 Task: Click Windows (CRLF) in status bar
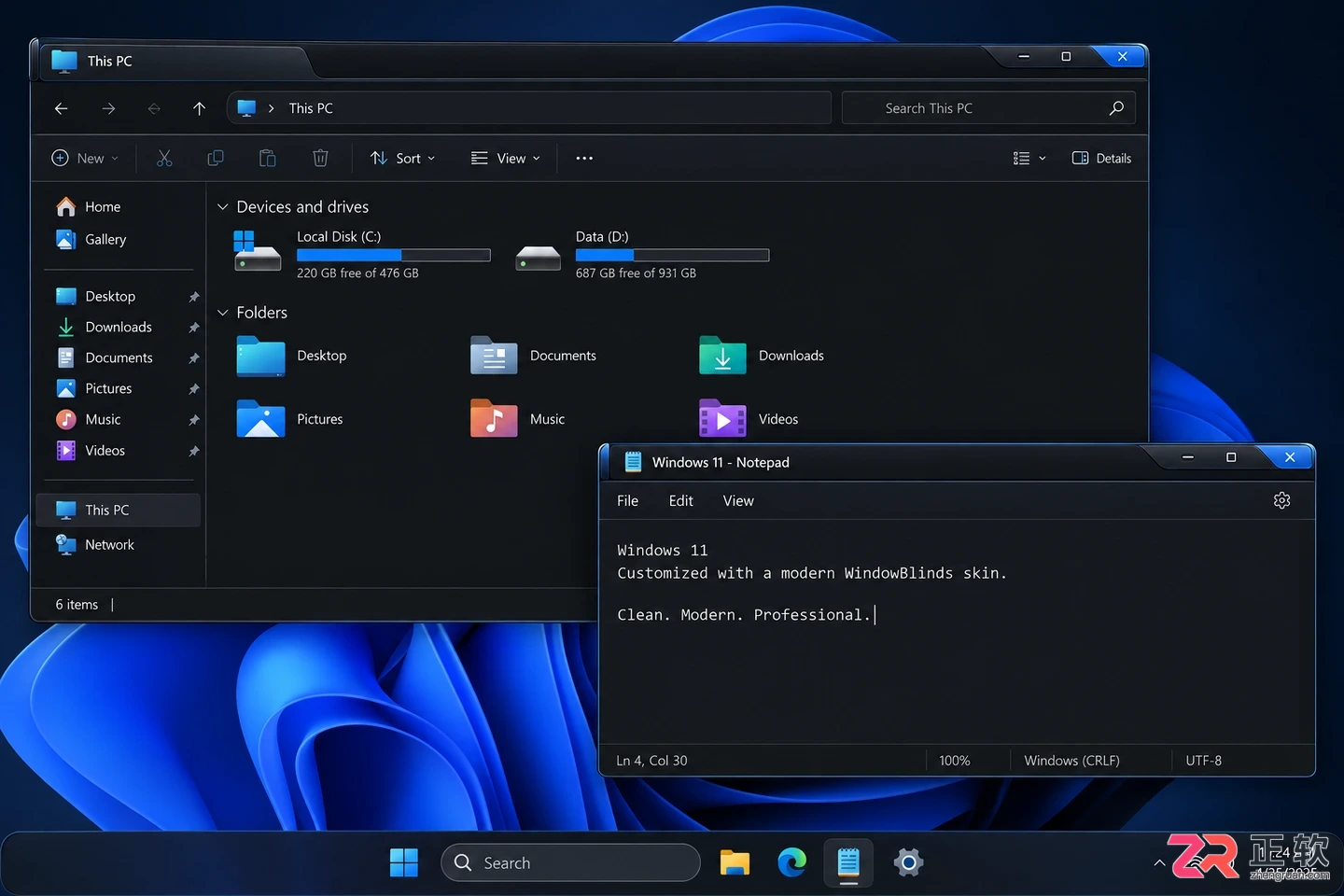pyautogui.click(x=1071, y=761)
